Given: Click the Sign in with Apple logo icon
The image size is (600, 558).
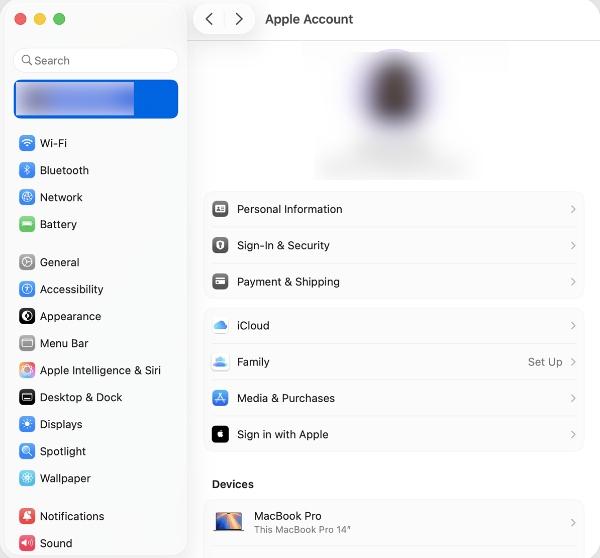Looking at the screenshot, I should tap(220, 434).
